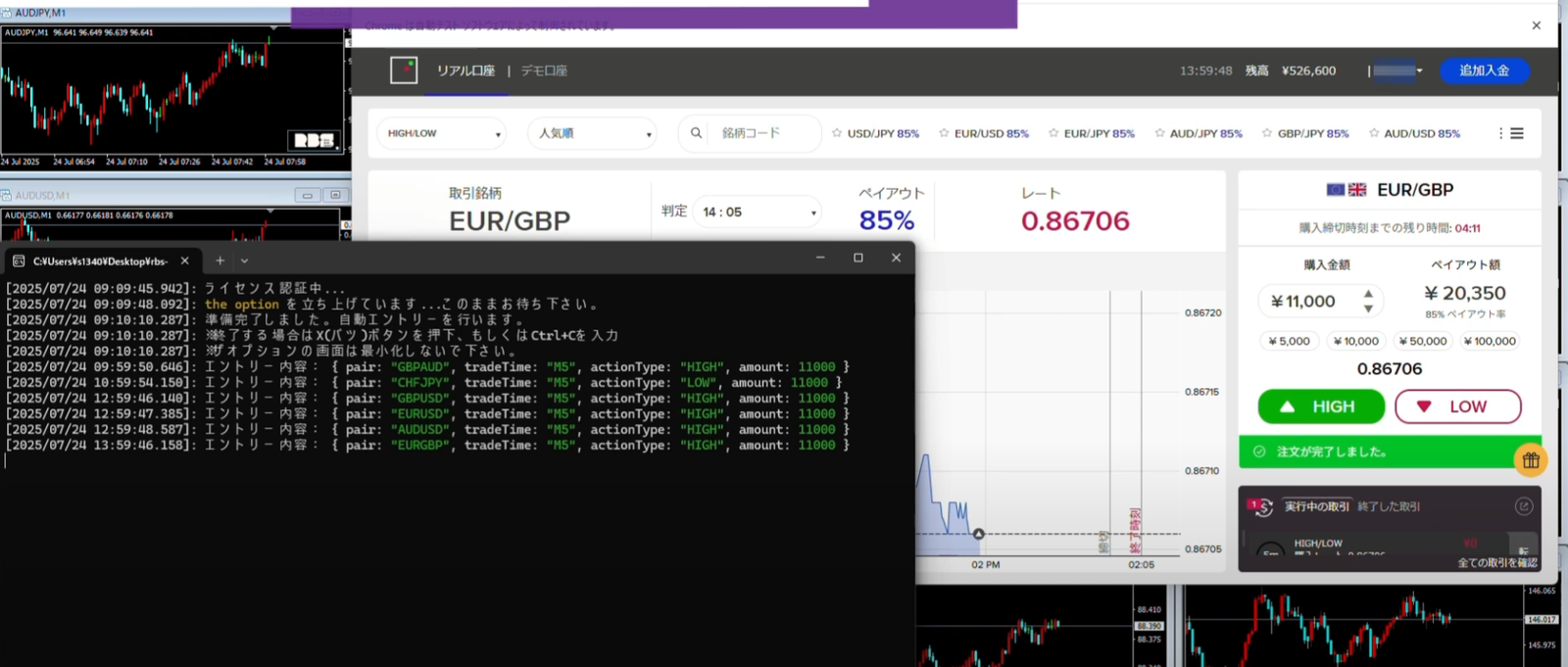Image resolution: width=1568 pixels, height=667 pixels.
Task: Select the AUD/USD 85% quick link
Action: (x=1421, y=133)
